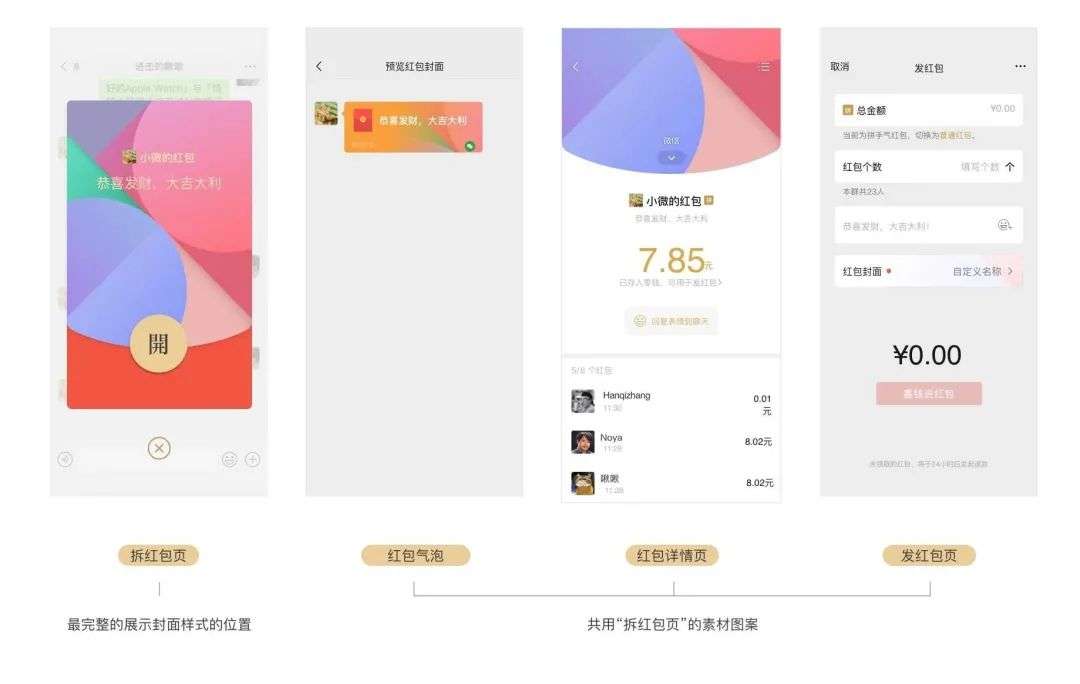Tap 回复表情到聊天 button

[672, 321]
